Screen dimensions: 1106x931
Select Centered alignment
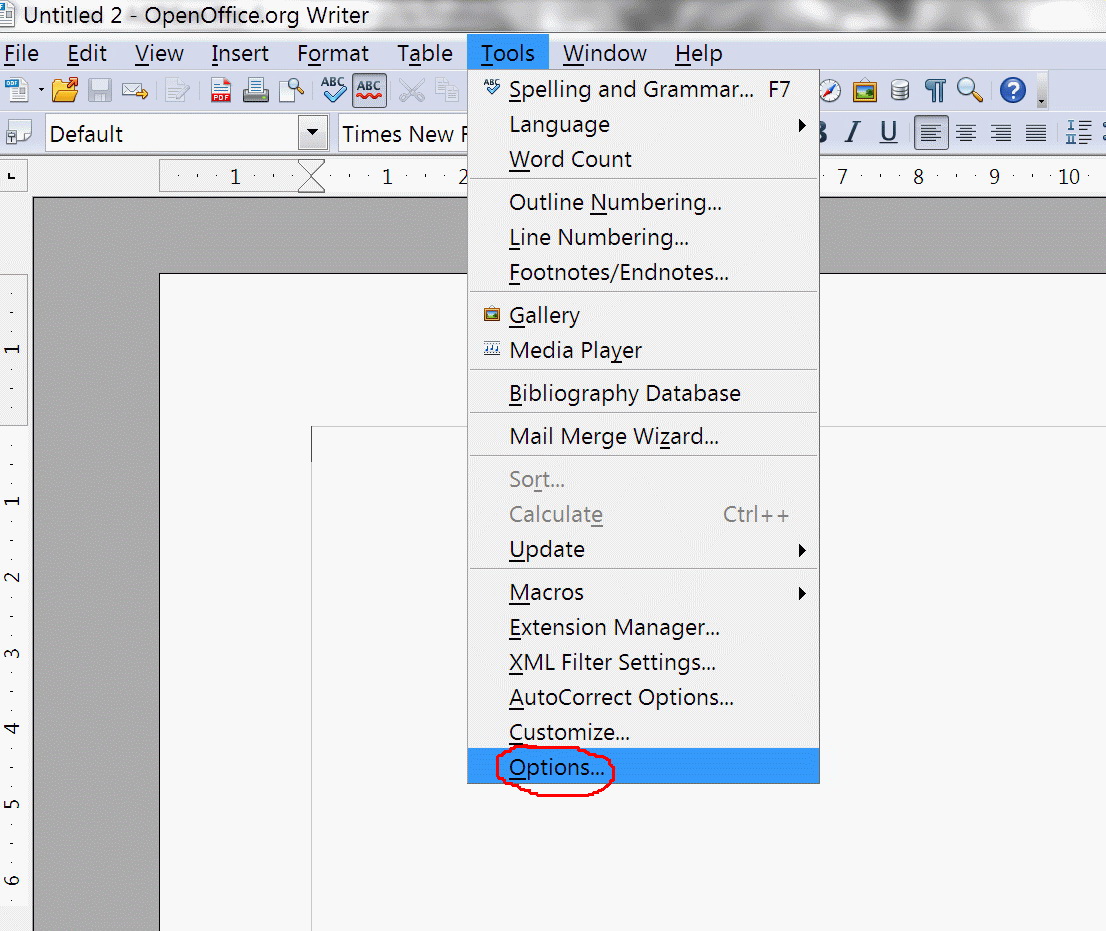pyautogui.click(x=966, y=133)
